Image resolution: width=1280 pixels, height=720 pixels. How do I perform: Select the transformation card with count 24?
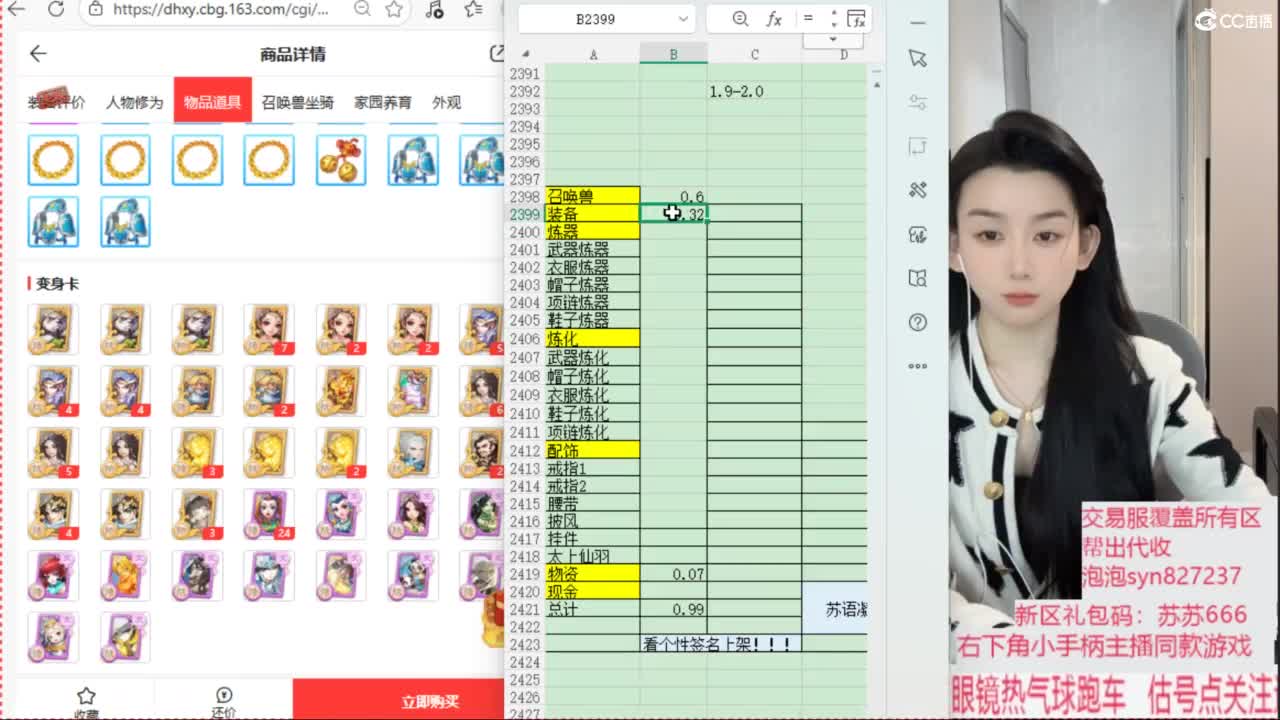269,514
